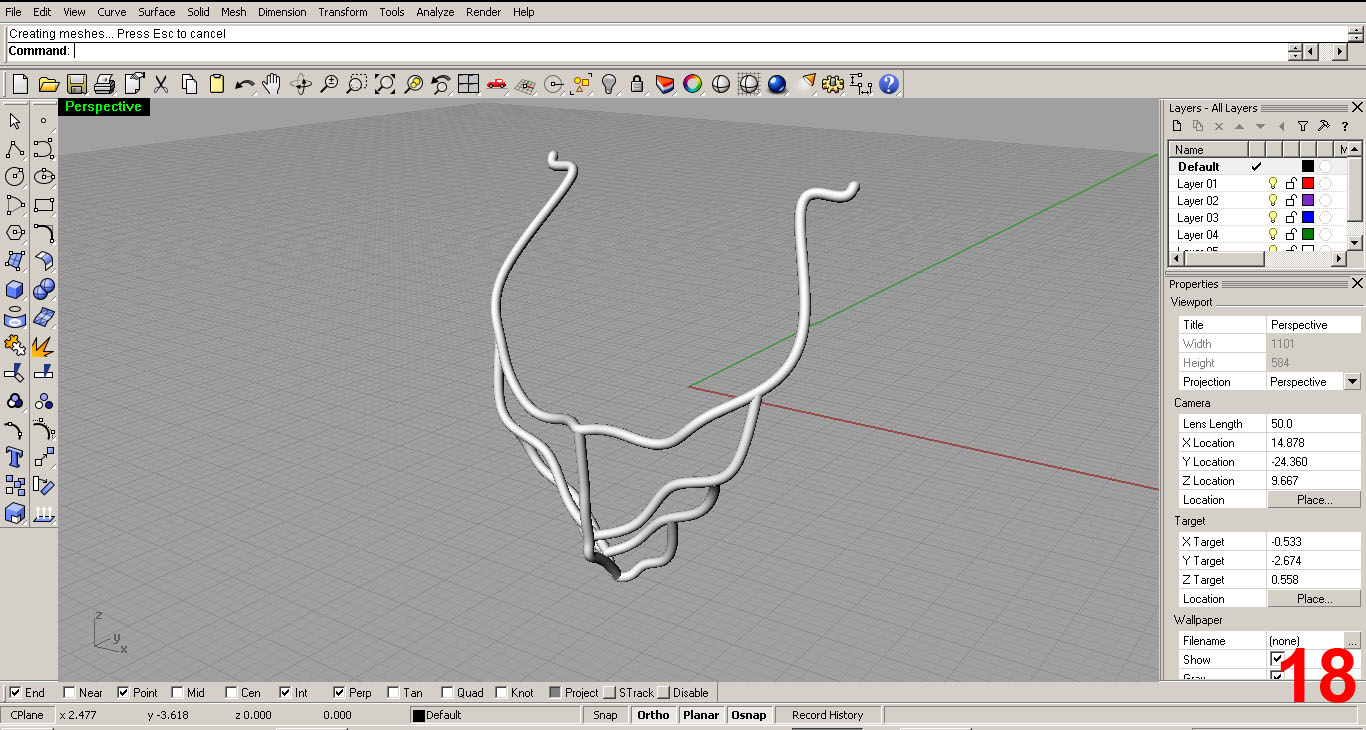Click the camera Location Place button
Screen dimensions: 1366x730
1314,500
